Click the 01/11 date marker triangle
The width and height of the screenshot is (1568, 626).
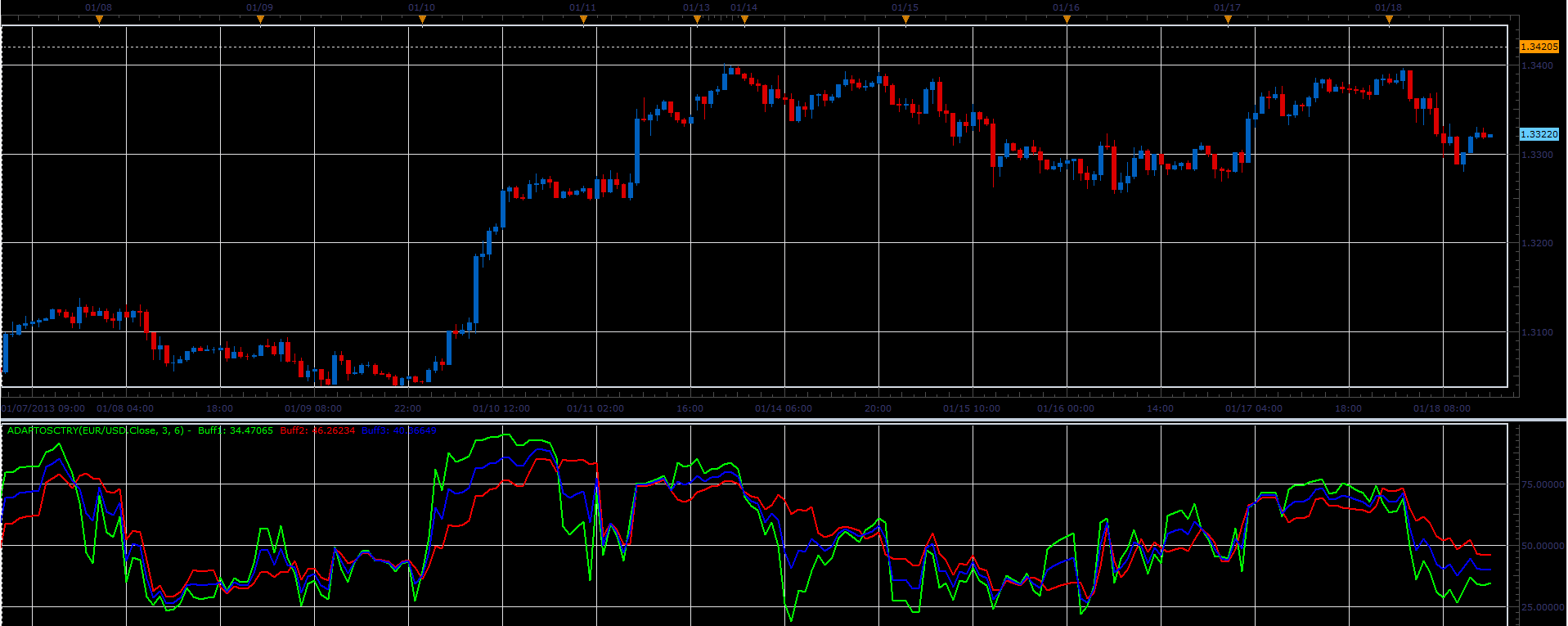[x=583, y=20]
